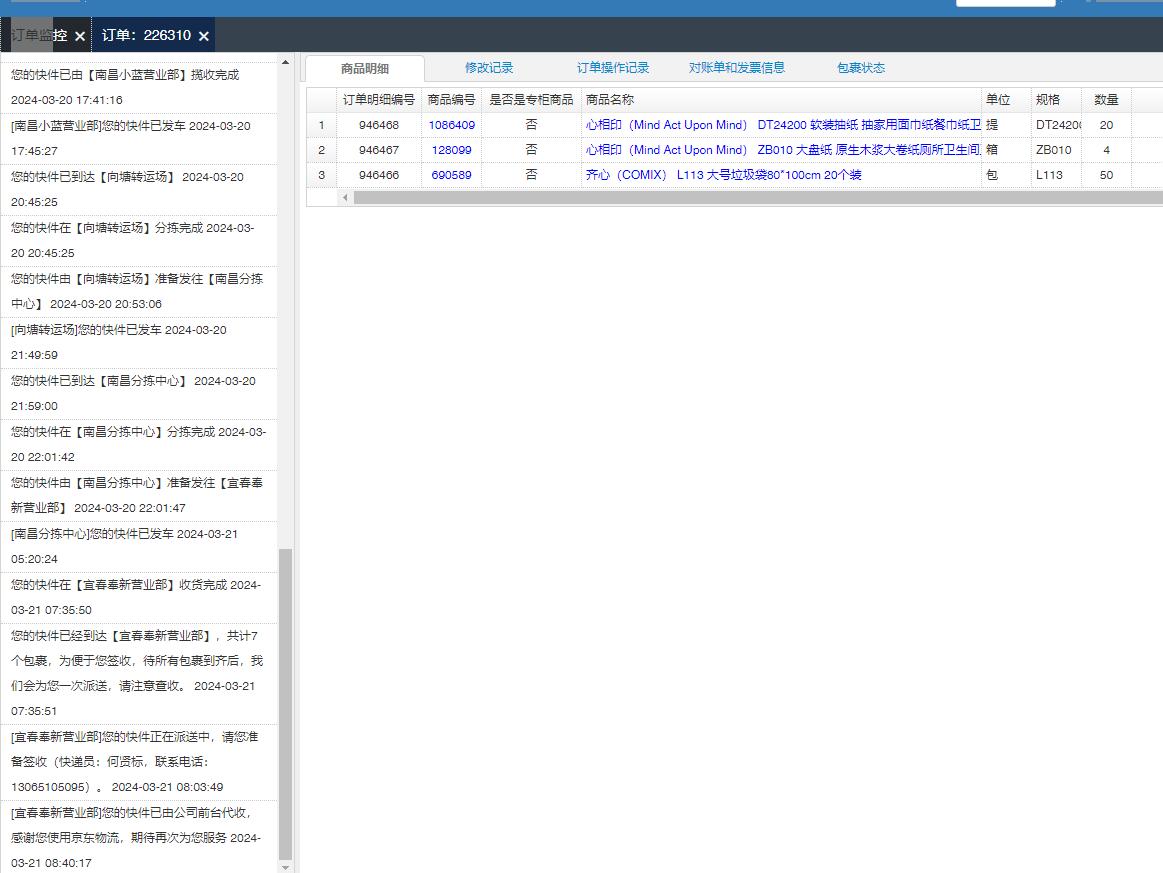Select the 向塘转运场 分拣完成 tracking entry
This screenshot has width=1163, height=873.
(139, 241)
